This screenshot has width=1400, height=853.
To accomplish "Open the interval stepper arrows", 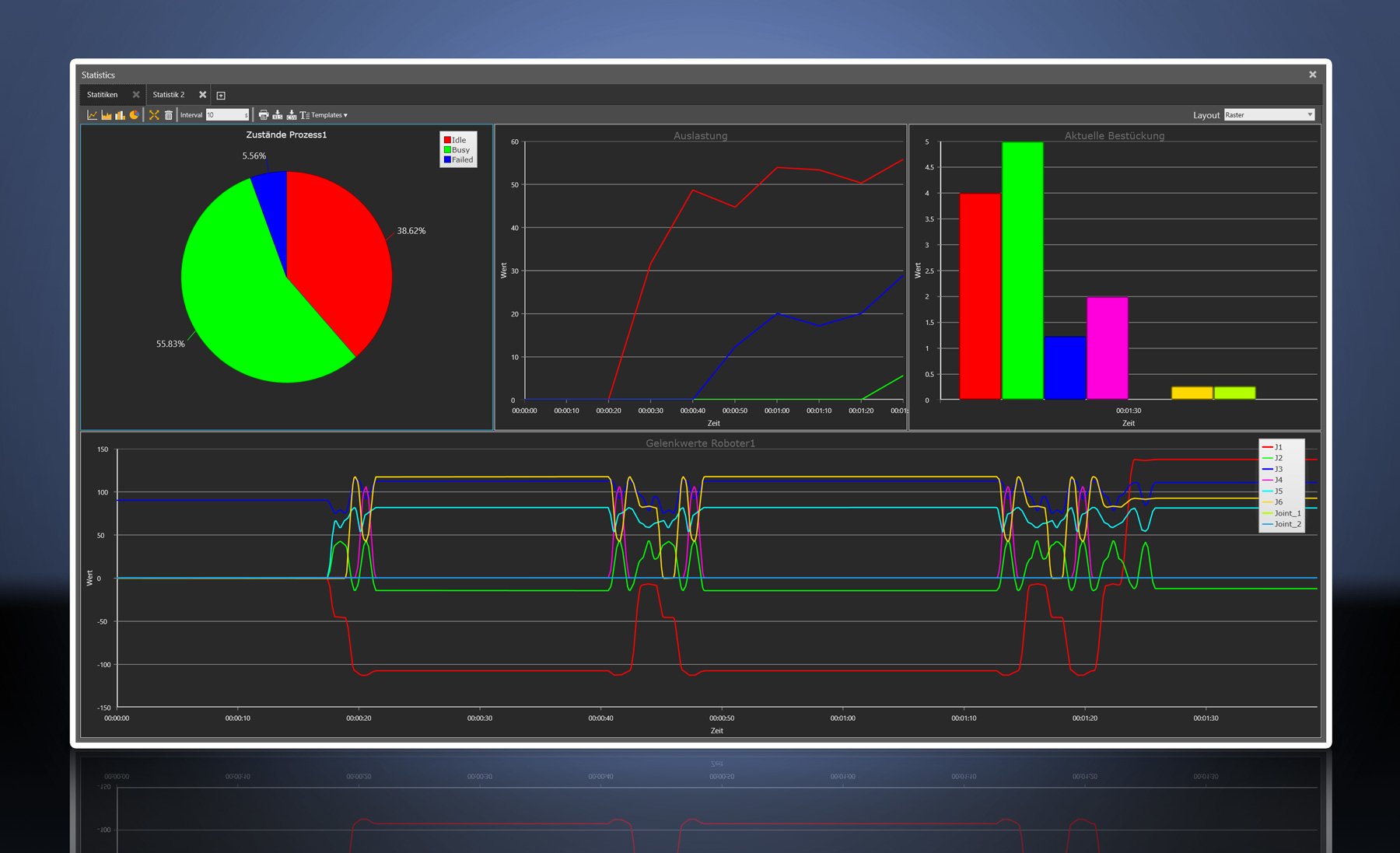I will 247,115.
